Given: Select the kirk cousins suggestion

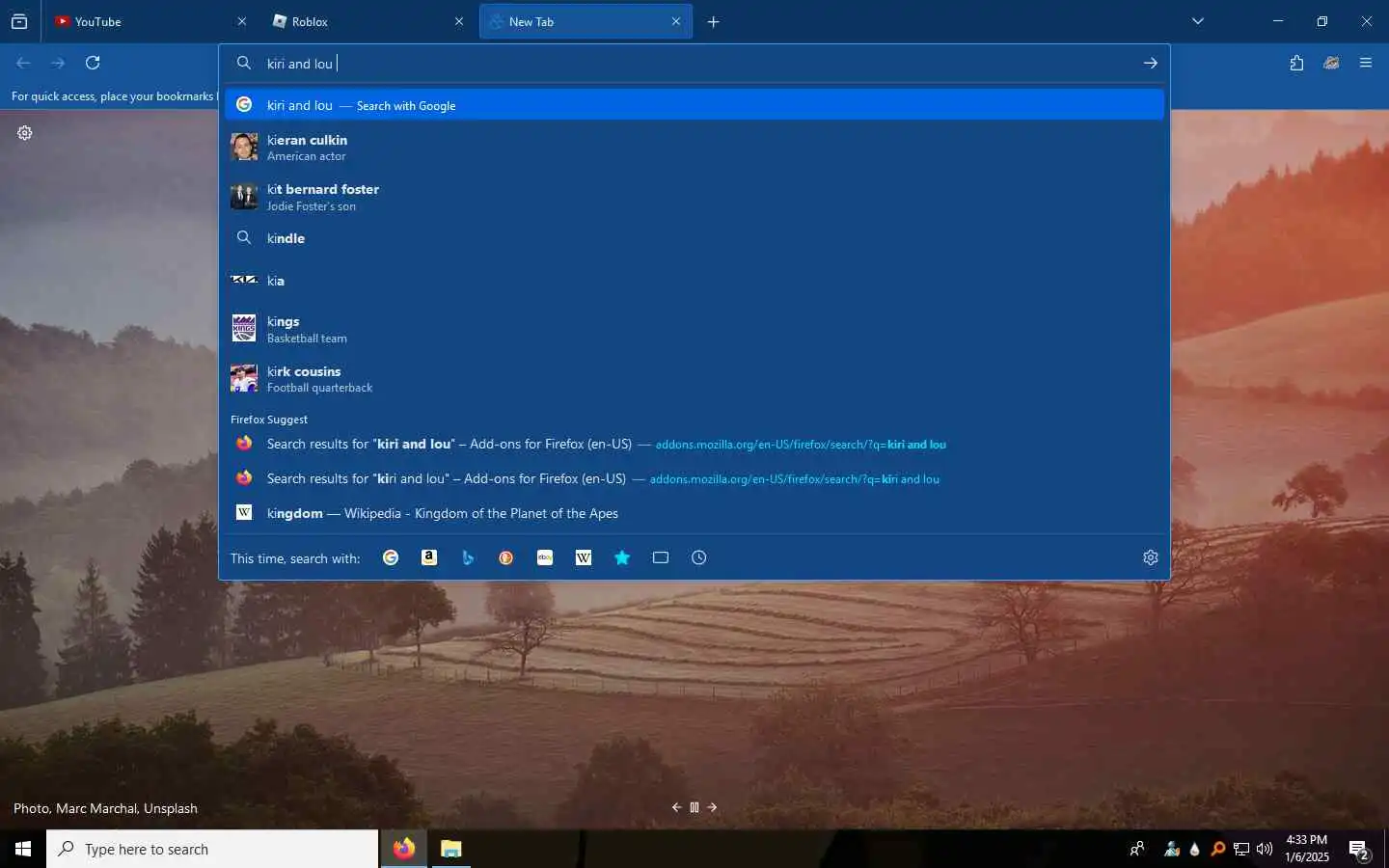Looking at the screenshot, I should click(694, 379).
